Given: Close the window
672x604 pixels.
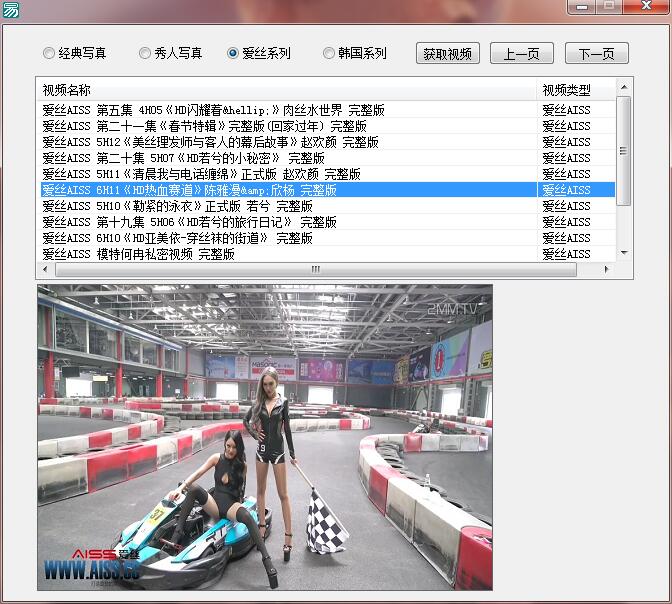Looking at the screenshot, I should [647, 6].
